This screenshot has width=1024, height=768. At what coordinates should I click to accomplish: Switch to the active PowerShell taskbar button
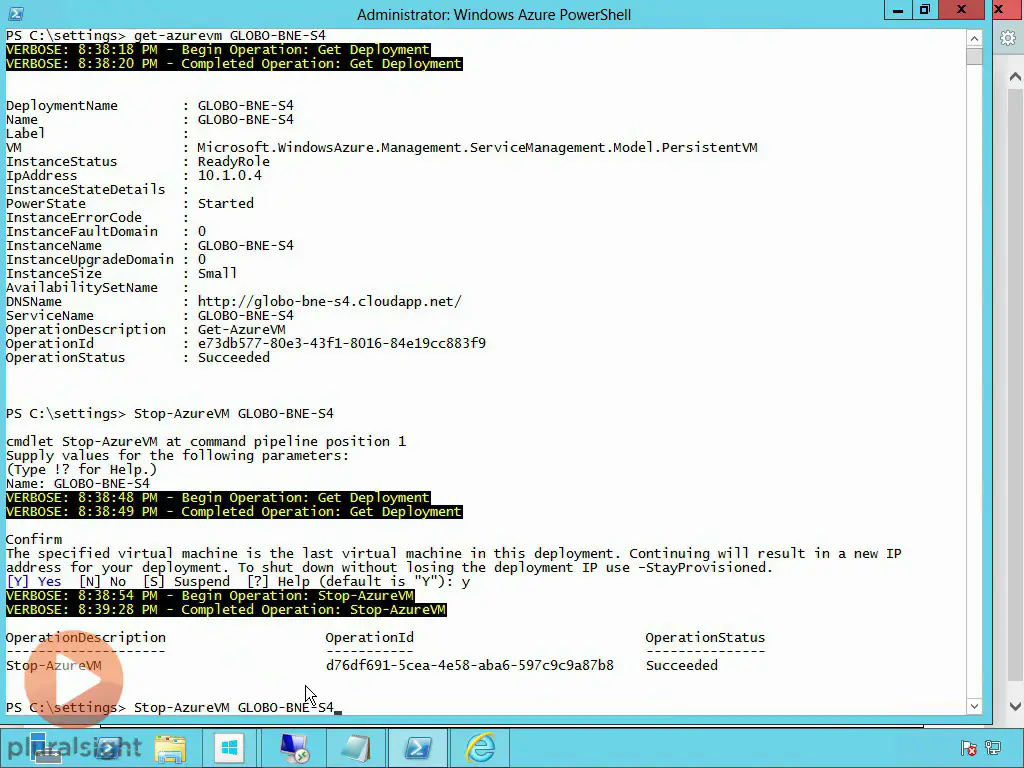click(x=418, y=748)
